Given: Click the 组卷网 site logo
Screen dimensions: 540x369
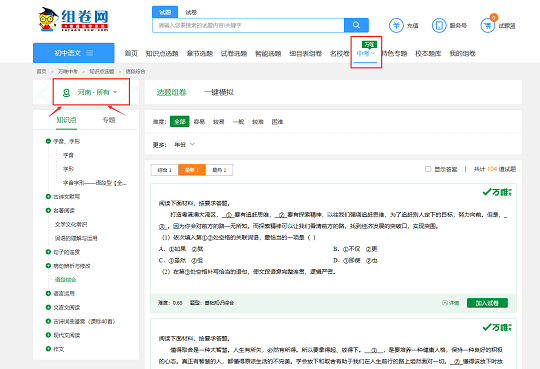Looking at the screenshot, I should click(74, 20).
